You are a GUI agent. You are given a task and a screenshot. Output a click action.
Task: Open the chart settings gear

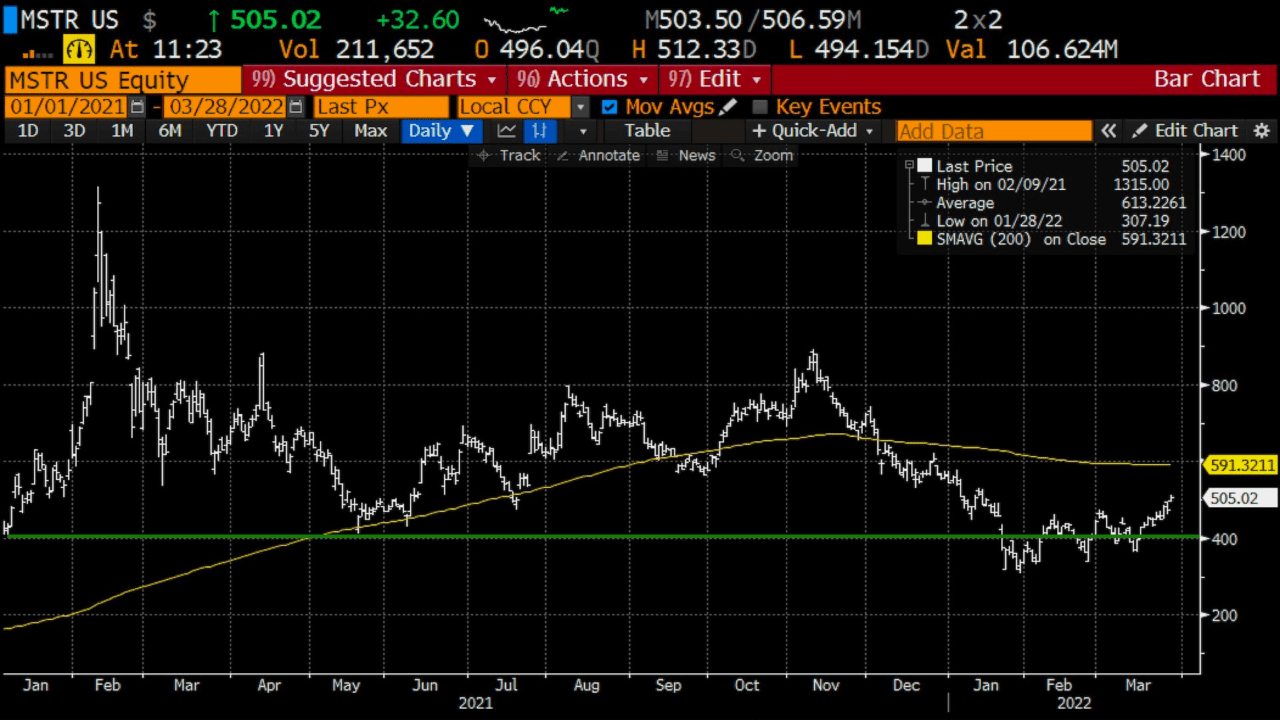point(1262,131)
